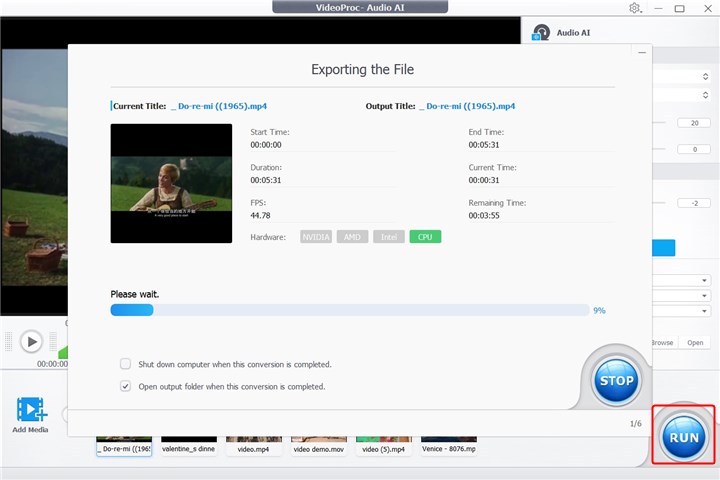
Task: Open the first stepper dropdown in the right panel
Action: pyautogui.click(x=705, y=76)
